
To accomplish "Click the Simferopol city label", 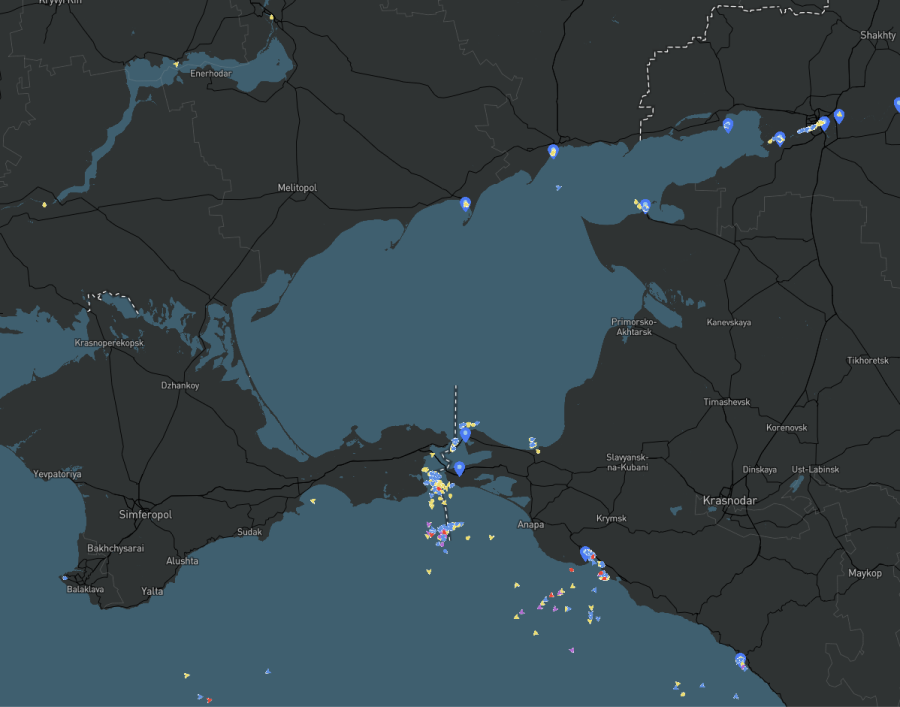I will coord(146,514).
